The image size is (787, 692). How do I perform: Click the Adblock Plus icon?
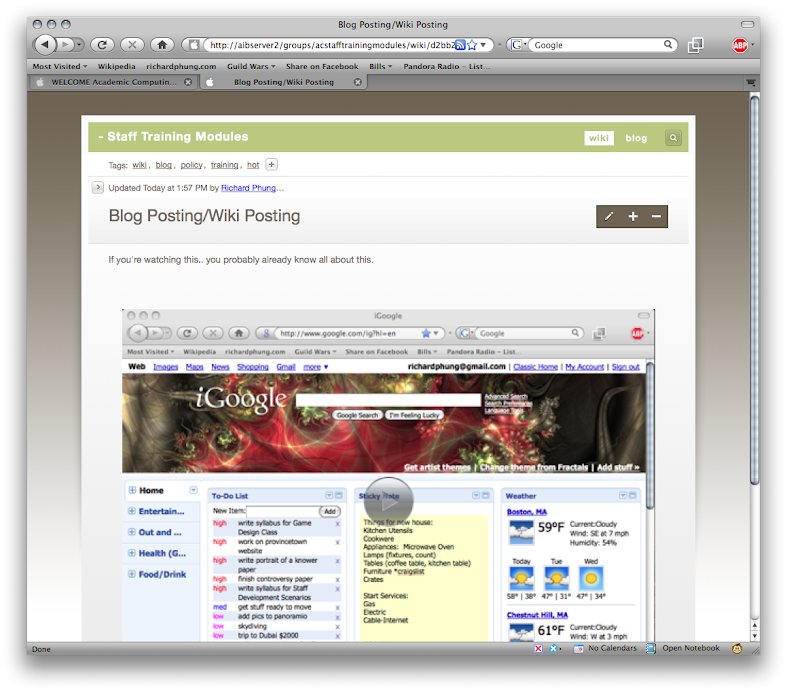[x=740, y=45]
